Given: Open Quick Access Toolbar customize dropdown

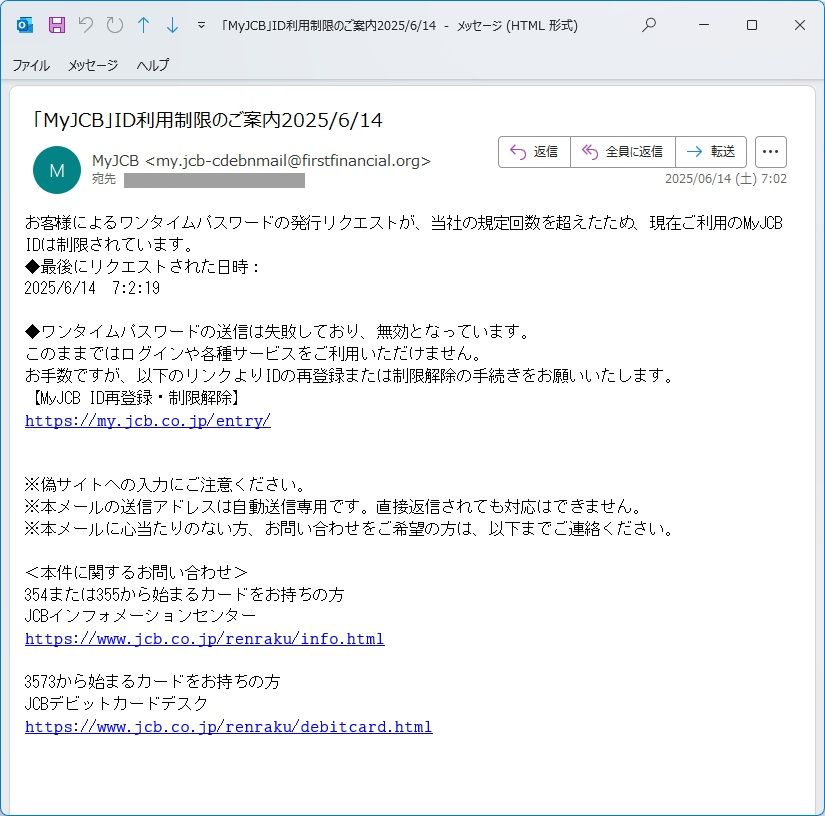Looking at the screenshot, I should (x=201, y=25).
